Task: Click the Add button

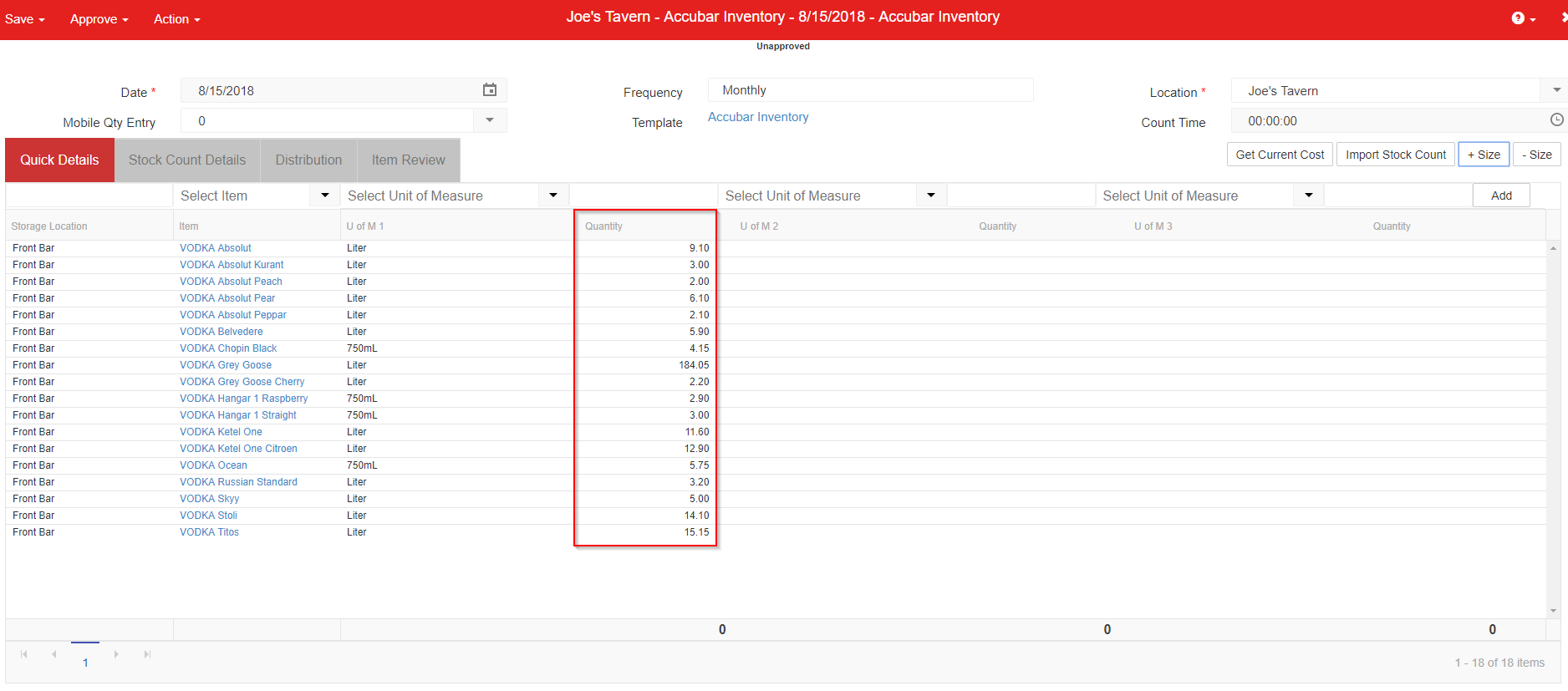Action: click(x=1501, y=196)
